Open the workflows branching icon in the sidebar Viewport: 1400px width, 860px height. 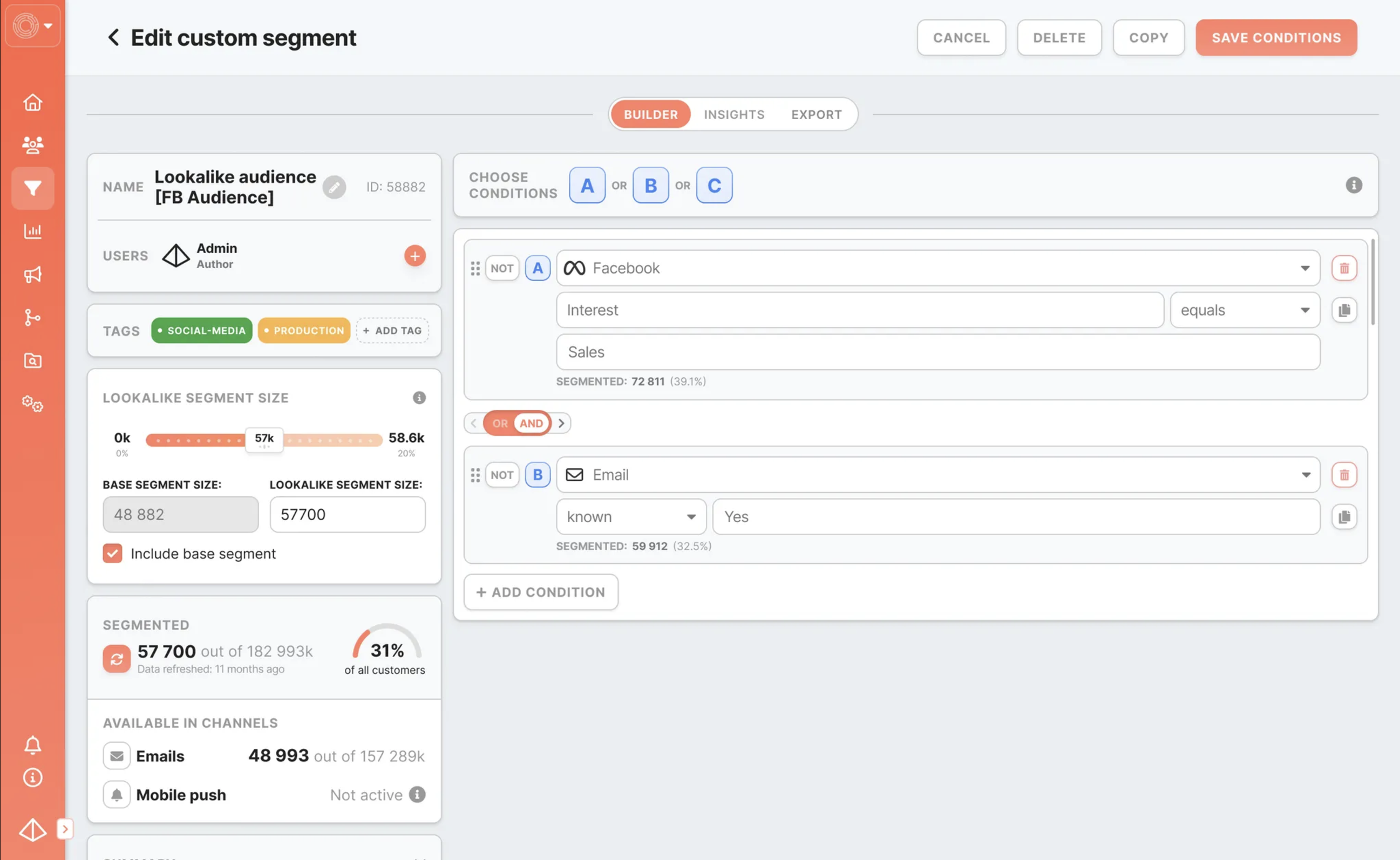click(x=32, y=317)
